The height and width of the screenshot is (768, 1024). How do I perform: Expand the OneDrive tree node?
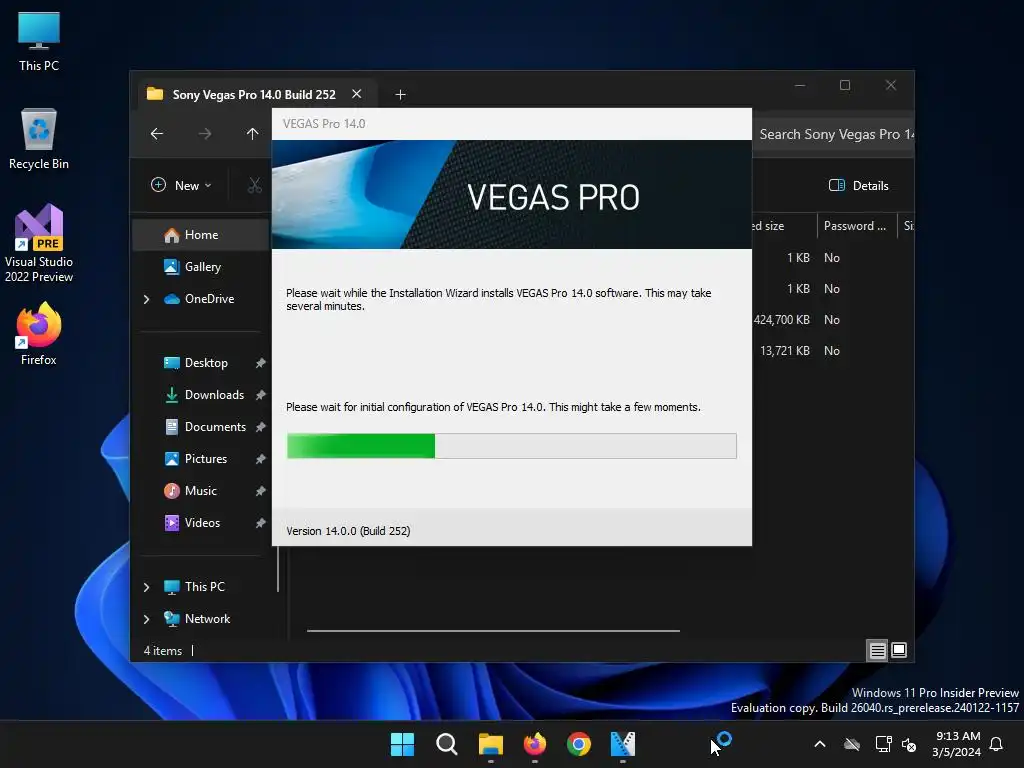coord(146,299)
